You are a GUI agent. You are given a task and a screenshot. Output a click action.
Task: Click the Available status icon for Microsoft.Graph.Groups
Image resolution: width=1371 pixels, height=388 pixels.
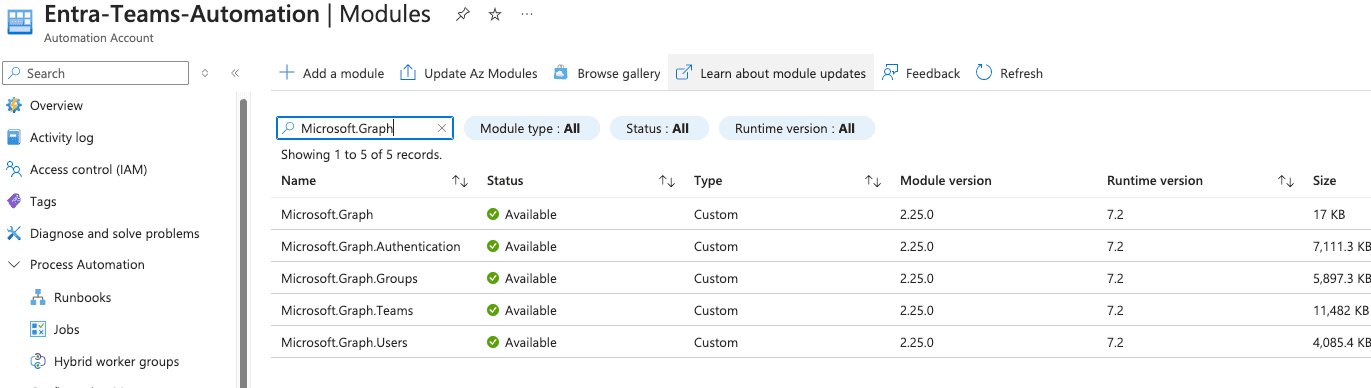(x=493, y=278)
